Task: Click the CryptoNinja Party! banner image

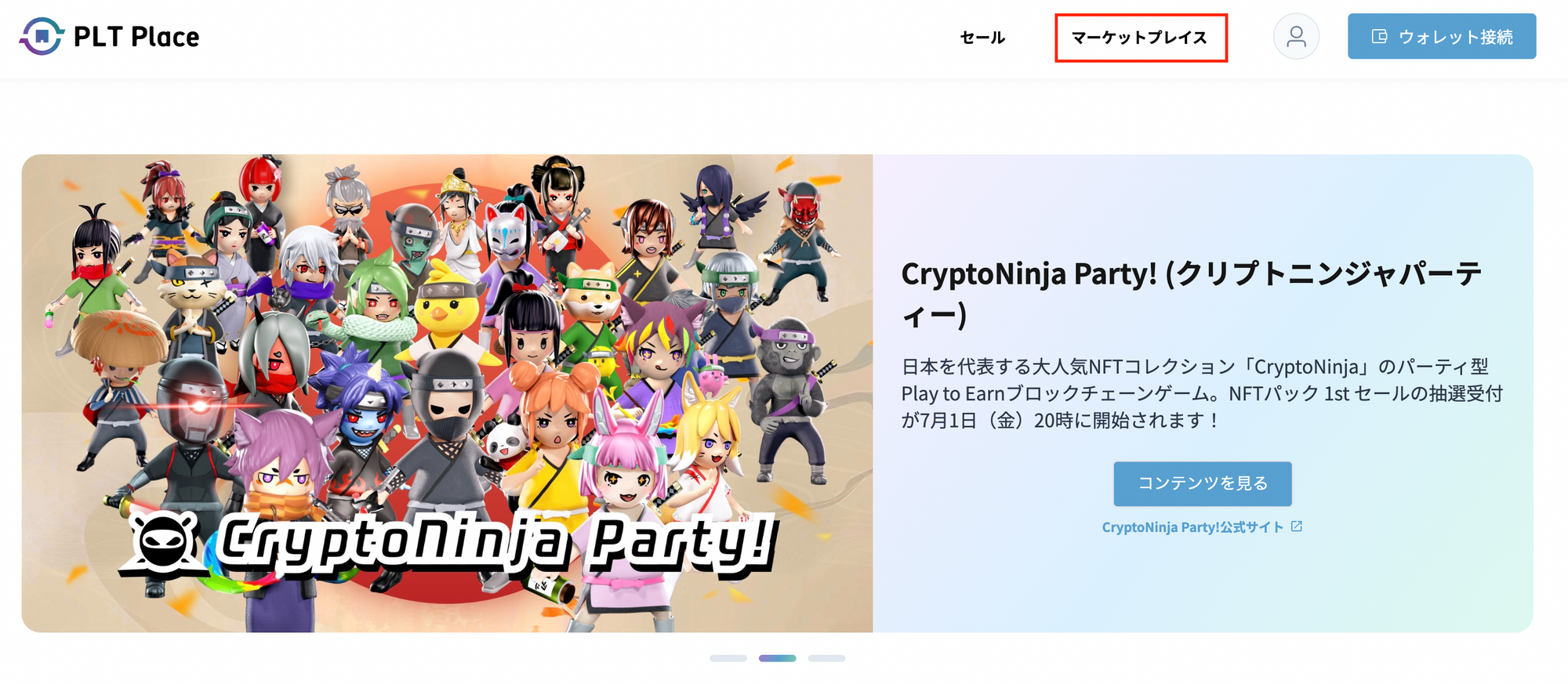Action: pyautogui.click(x=447, y=393)
